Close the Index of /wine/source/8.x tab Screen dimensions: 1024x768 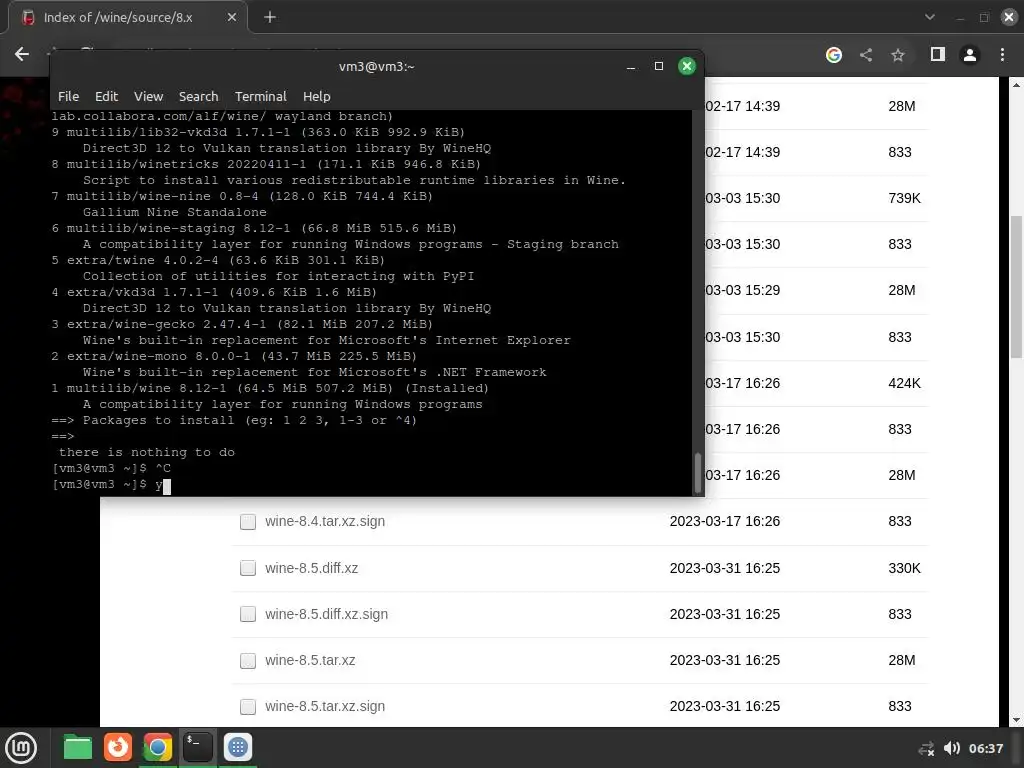point(232,18)
